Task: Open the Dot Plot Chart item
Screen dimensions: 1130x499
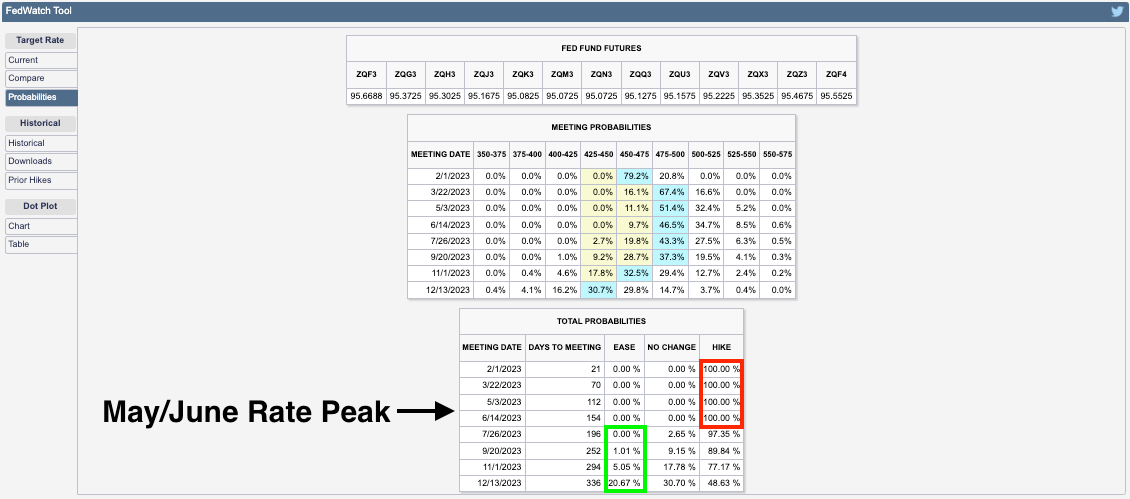Action: (x=41, y=226)
